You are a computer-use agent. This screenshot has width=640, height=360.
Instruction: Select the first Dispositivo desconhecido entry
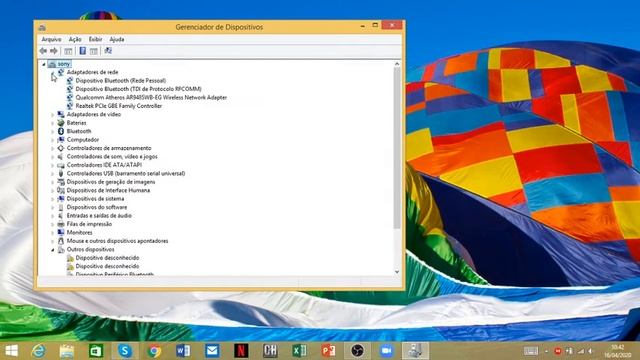click(x=107, y=258)
